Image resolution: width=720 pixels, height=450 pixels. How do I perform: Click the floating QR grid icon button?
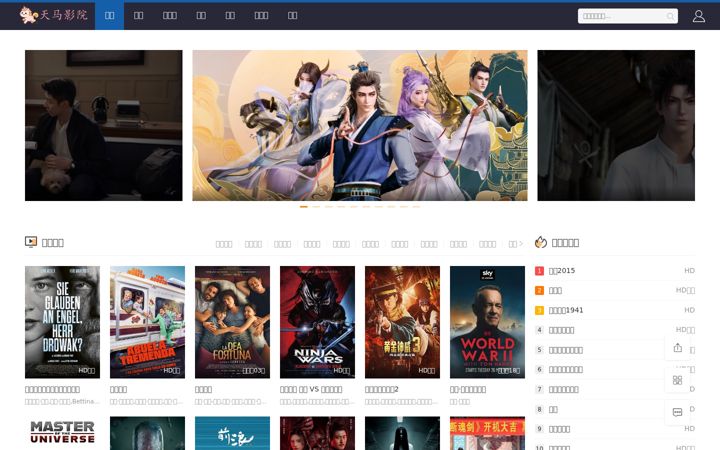coord(677,380)
